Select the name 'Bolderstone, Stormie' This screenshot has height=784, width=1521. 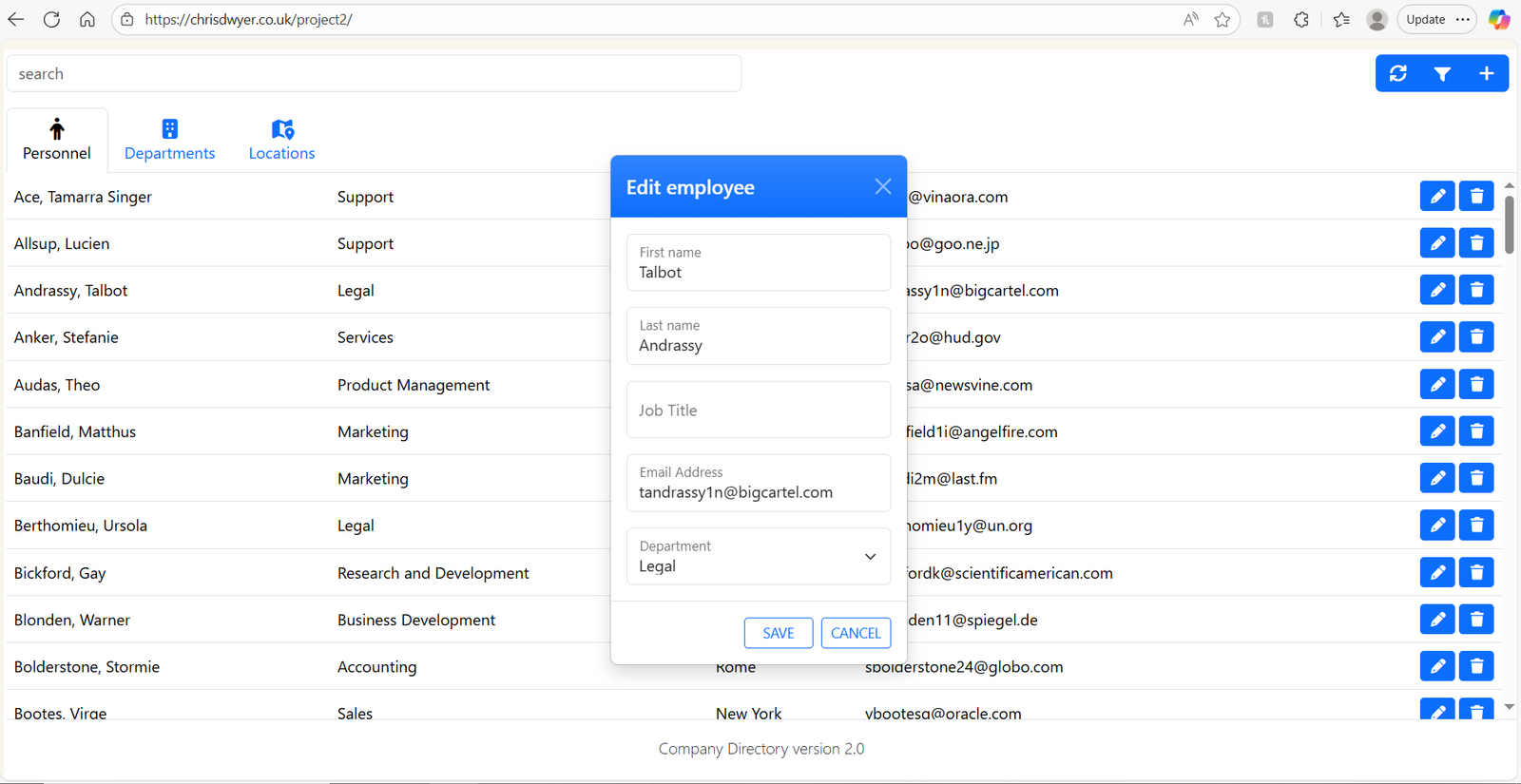[x=87, y=667]
